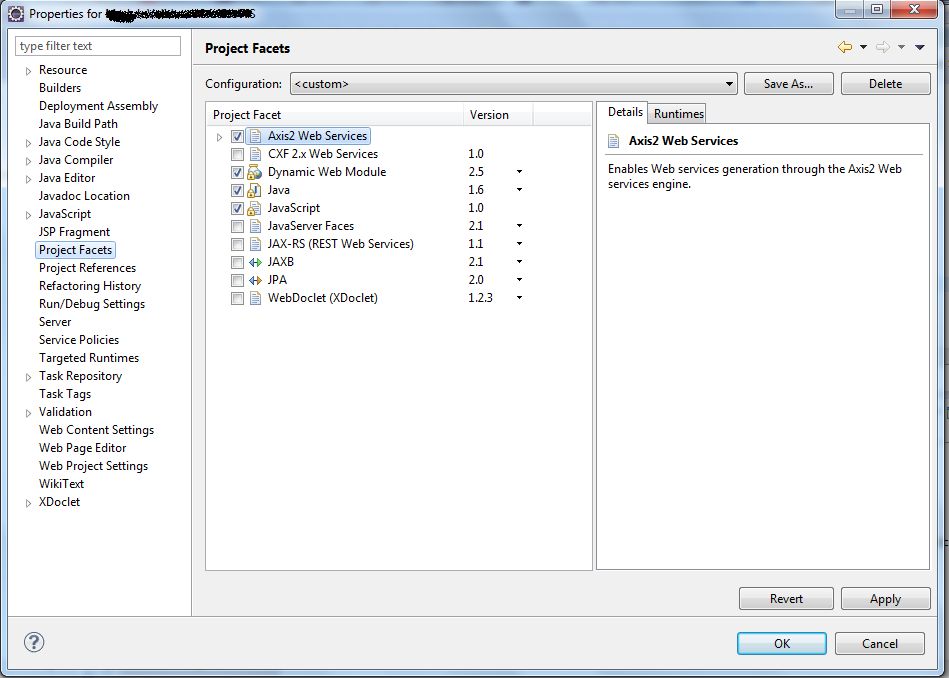
Task: Check the WebDoclet (XDoclet) checkbox
Action: (x=237, y=298)
